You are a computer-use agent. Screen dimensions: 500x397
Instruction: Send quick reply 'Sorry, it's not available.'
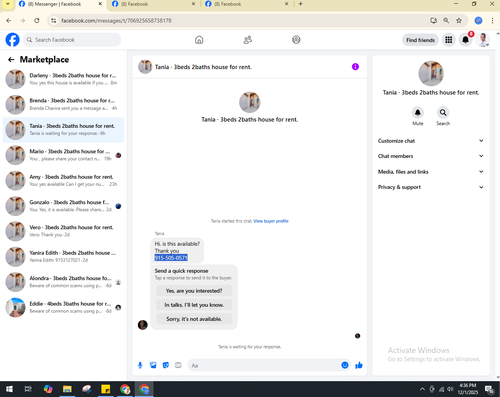[194, 319]
